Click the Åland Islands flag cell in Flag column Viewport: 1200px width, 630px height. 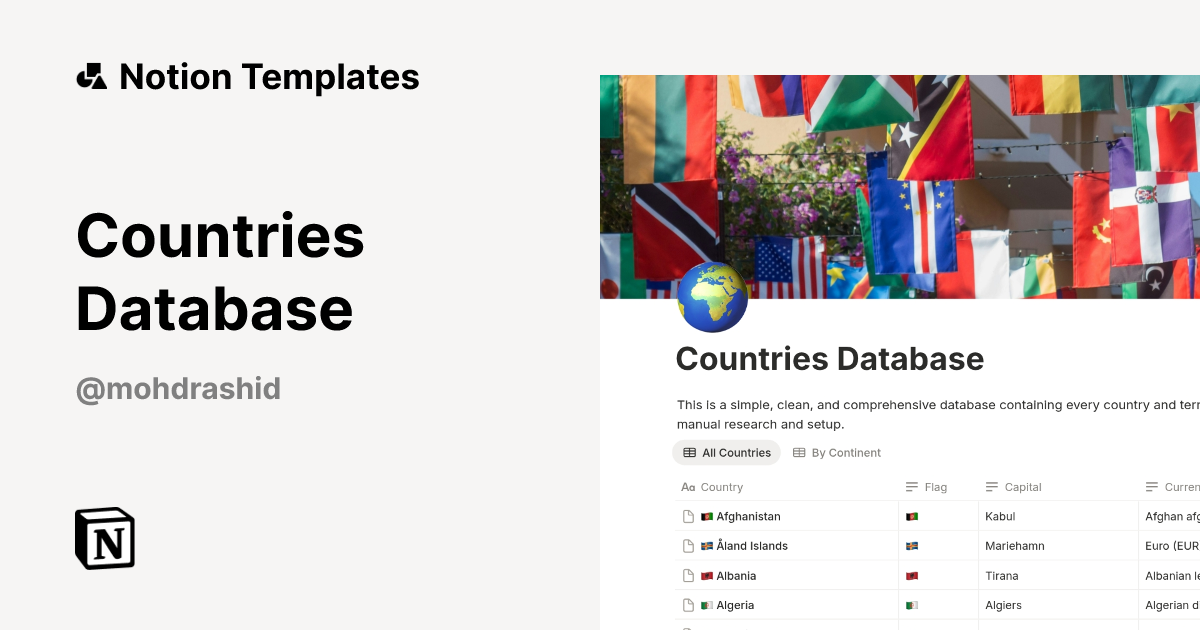[937, 546]
